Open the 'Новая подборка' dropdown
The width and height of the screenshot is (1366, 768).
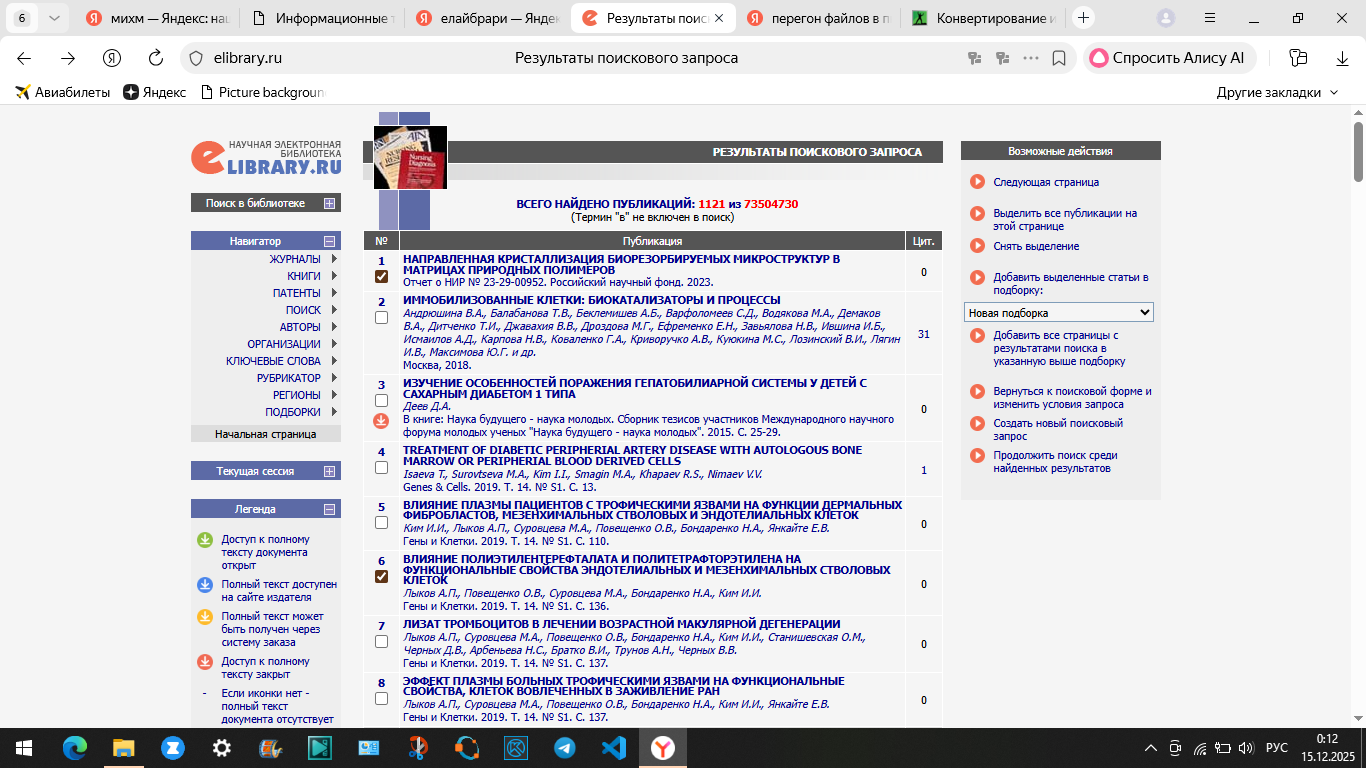(x=1058, y=313)
